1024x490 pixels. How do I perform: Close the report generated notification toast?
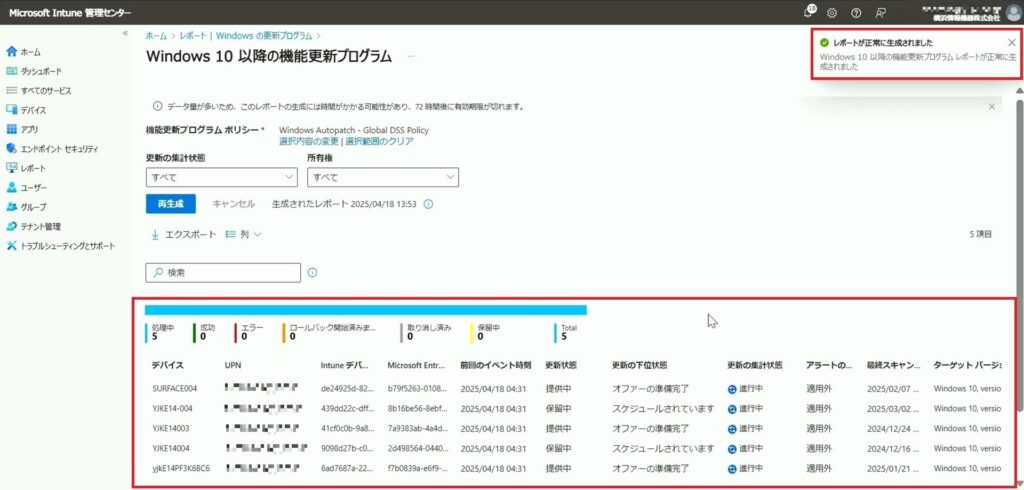1012,42
